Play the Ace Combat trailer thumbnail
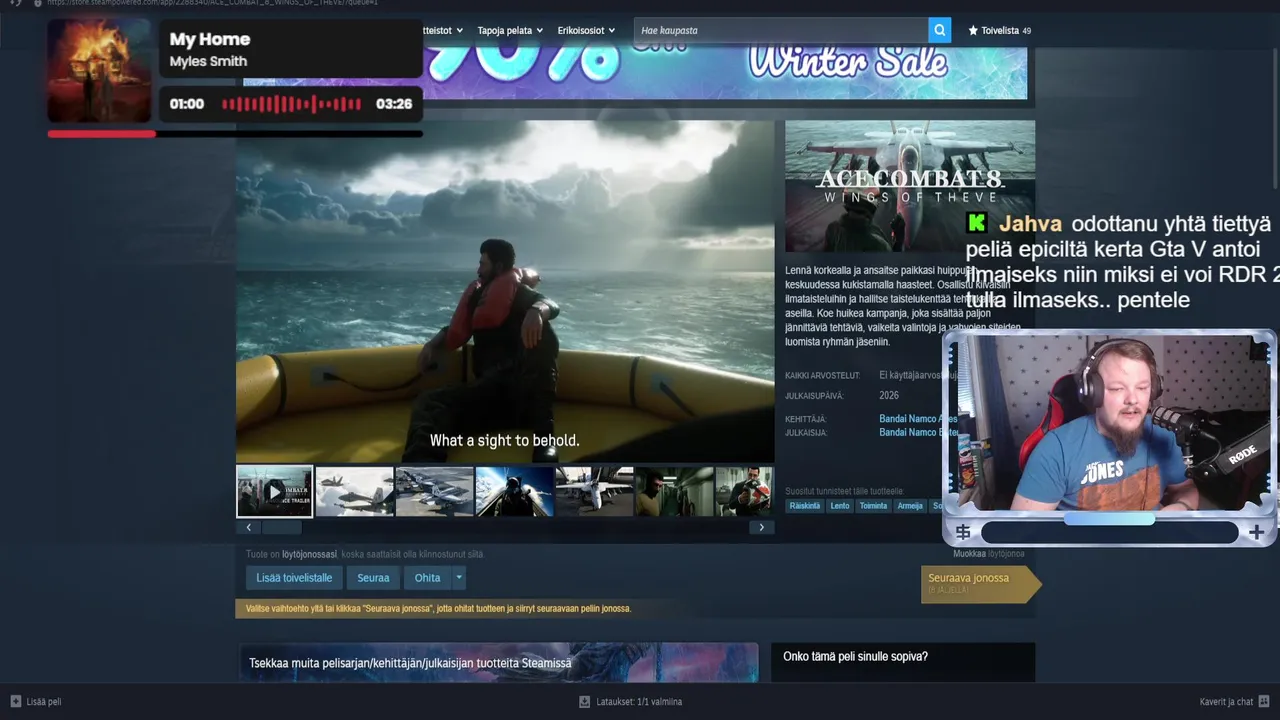 [x=275, y=491]
